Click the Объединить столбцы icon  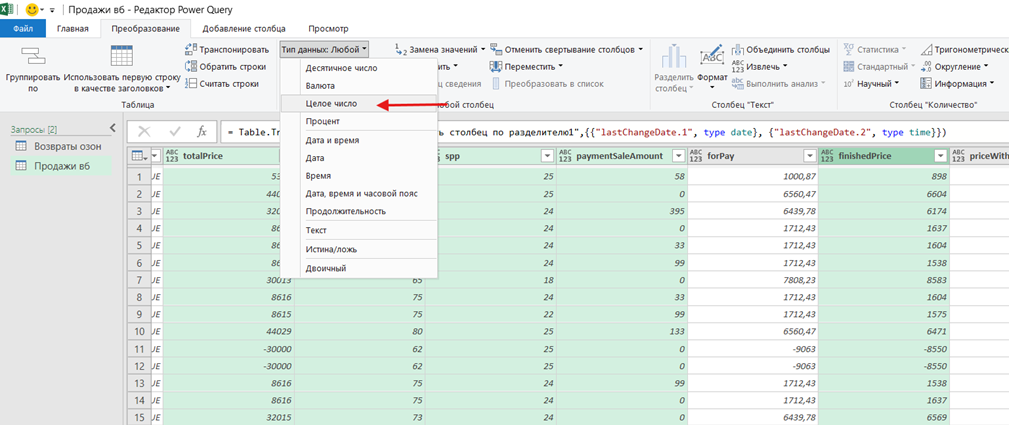point(737,50)
